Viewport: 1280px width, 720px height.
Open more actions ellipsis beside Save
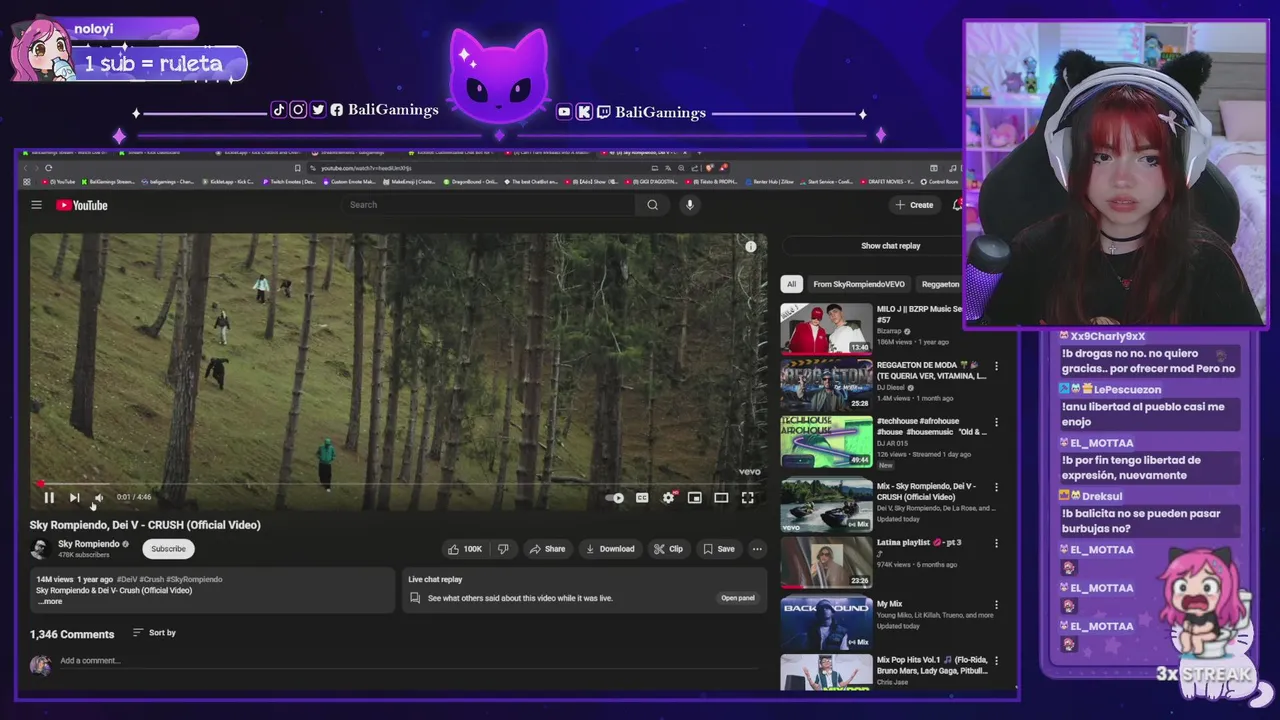(757, 549)
